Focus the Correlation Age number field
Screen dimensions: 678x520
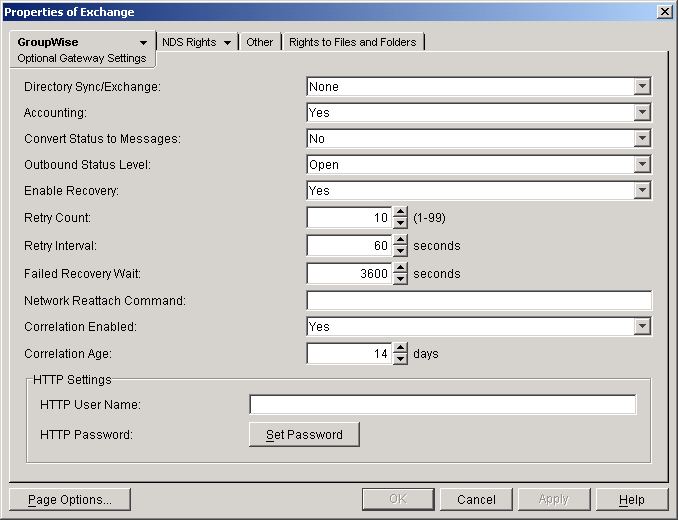(x=349, y=354)
